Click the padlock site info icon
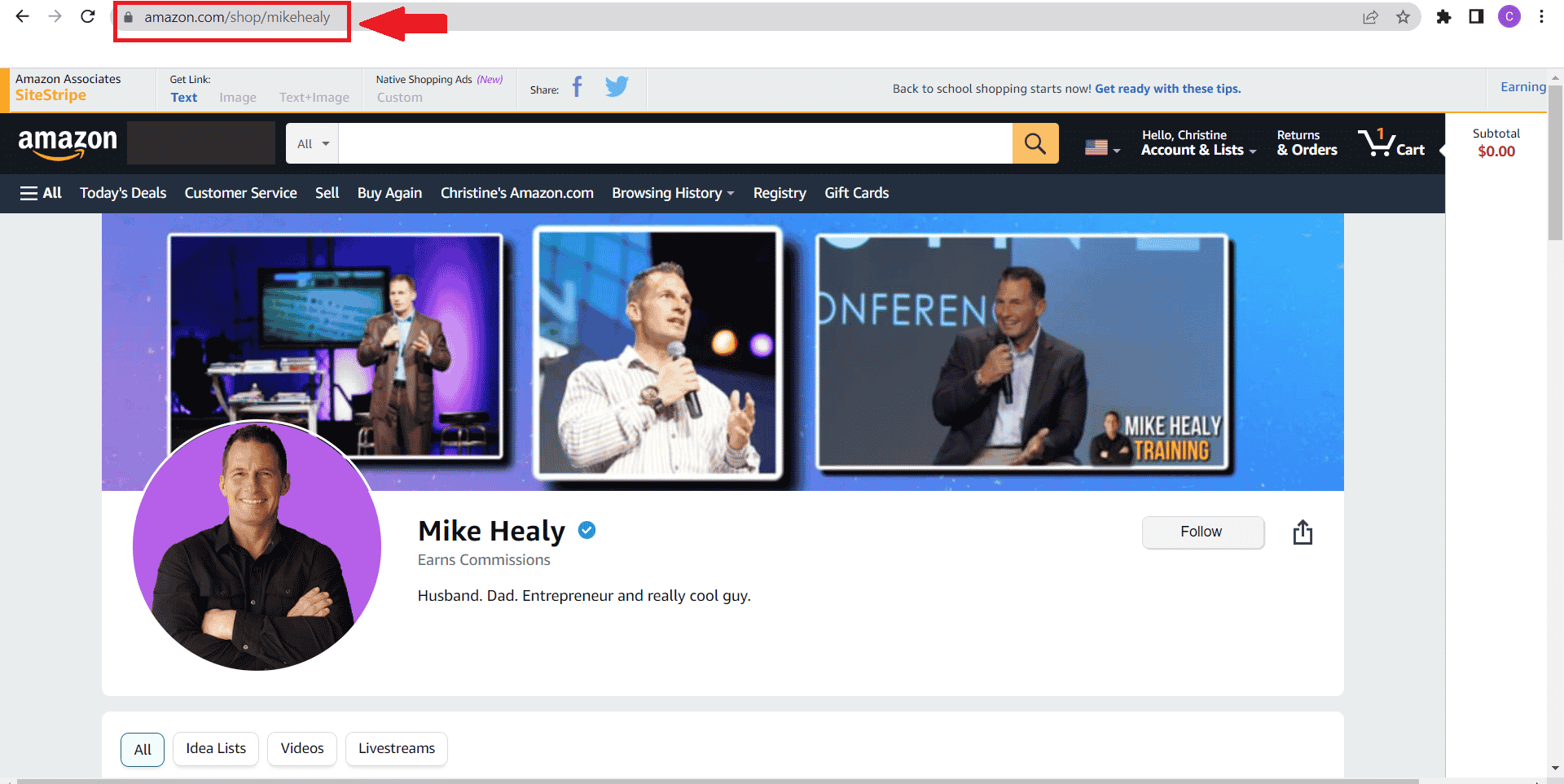The width and height of the screenshot is (1564, 784). tap(128, 17)
